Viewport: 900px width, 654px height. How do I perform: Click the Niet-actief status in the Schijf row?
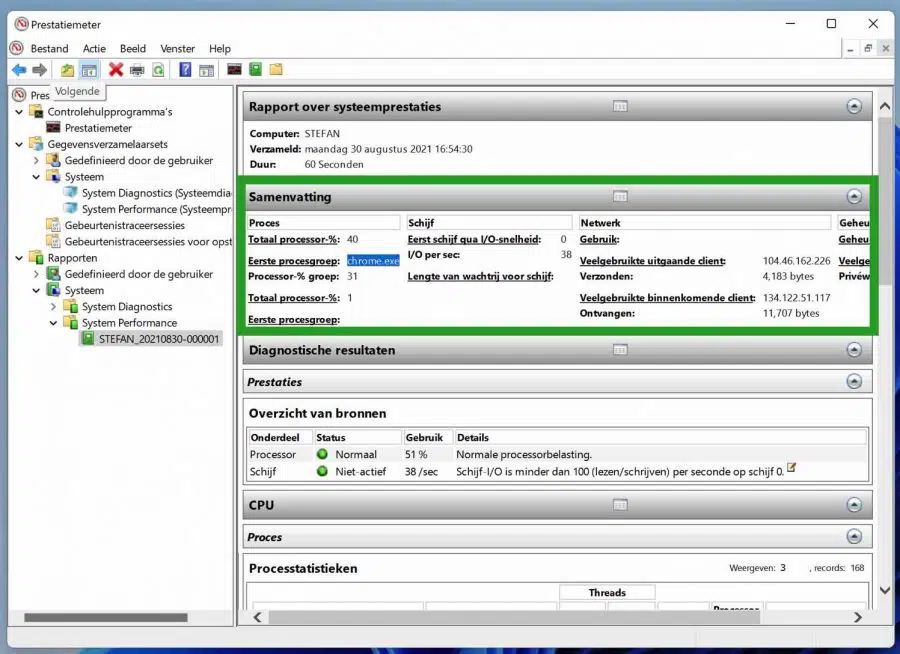(x=360, y=471)
